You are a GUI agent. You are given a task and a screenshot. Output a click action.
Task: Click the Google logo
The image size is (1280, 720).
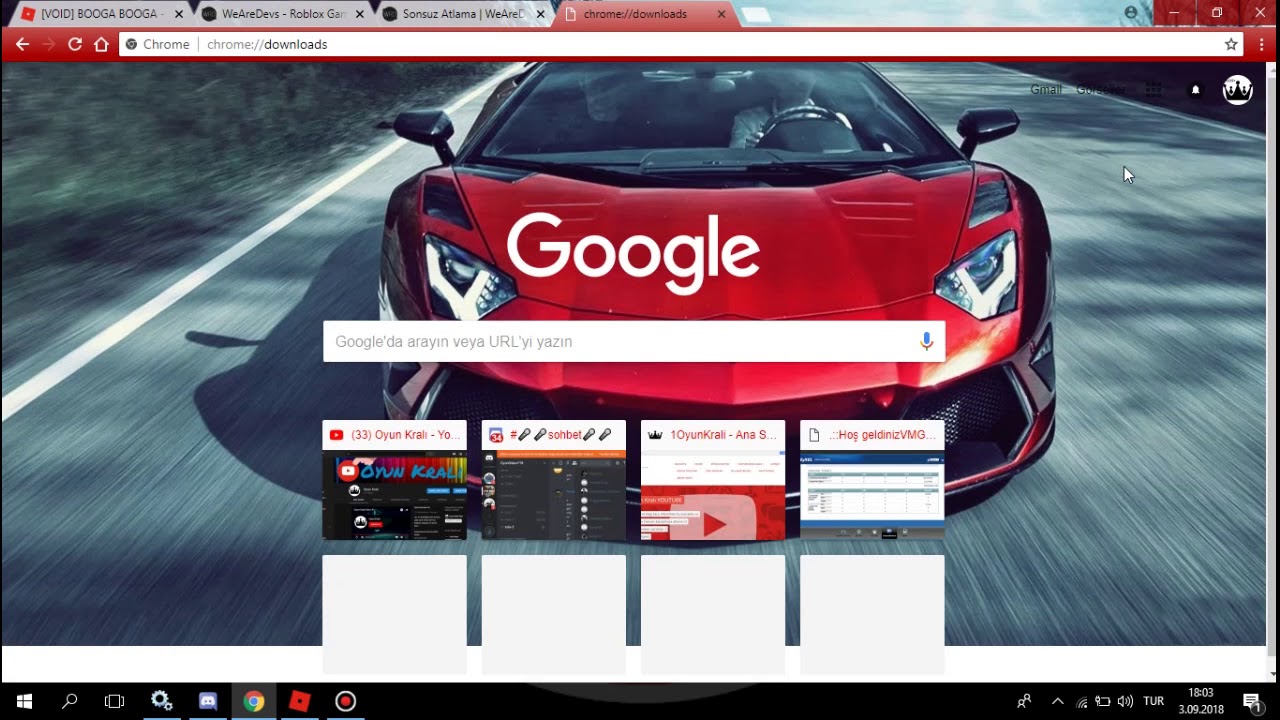tap(633, 252)
